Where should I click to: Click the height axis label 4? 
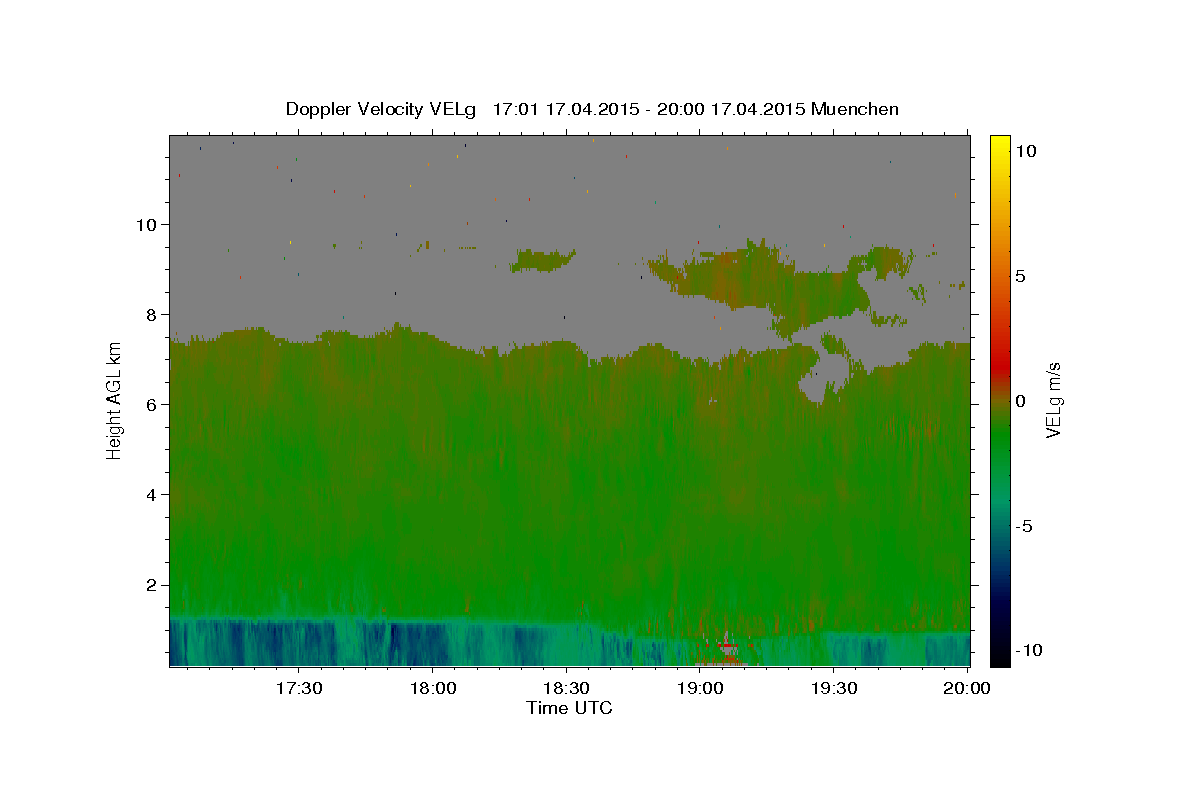coord(152,494)
